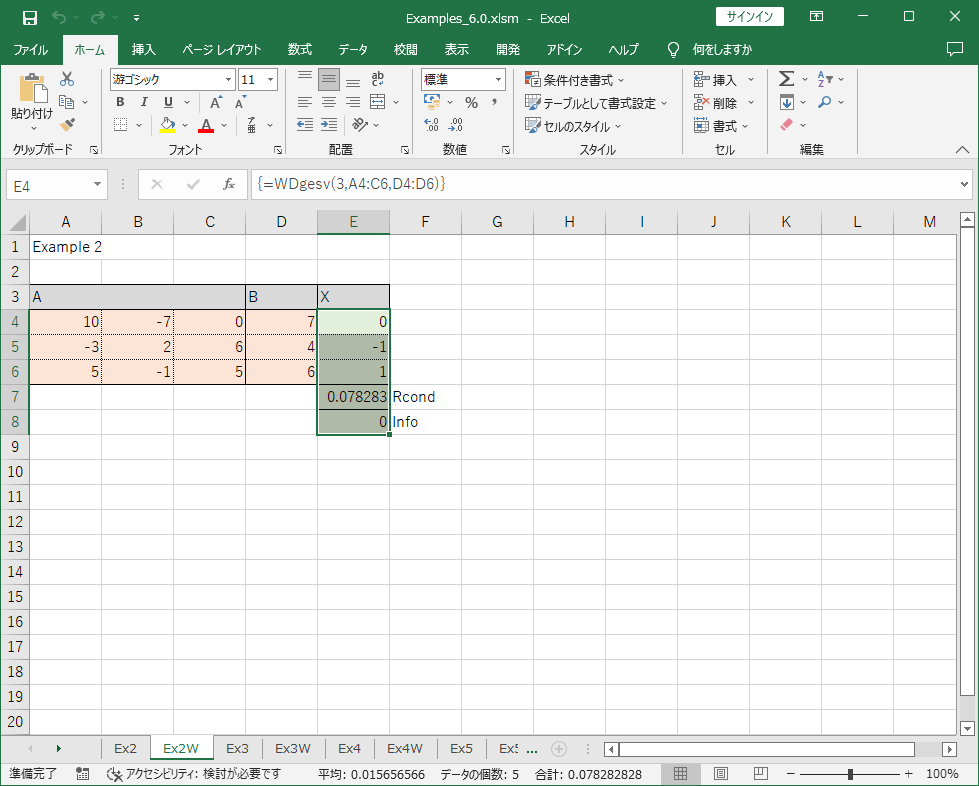The image size is (979, 786).
Task: Click the Format Painter brush icon
Action: pos(67,125)
